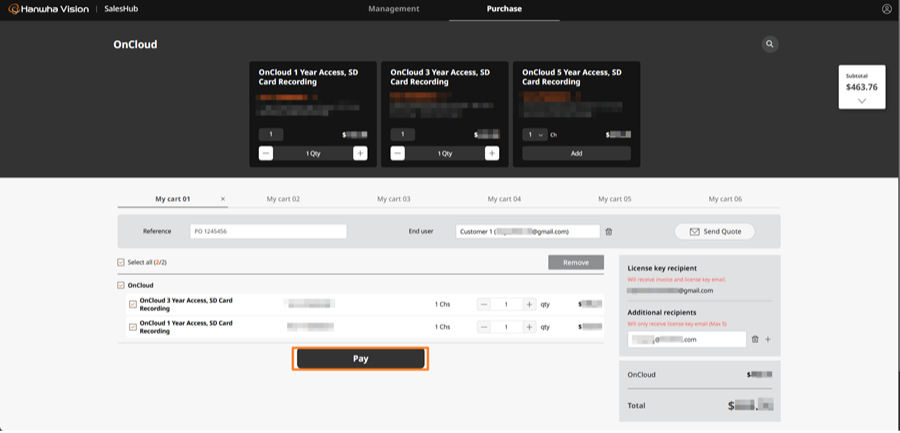Image resolution: width=900 pixels, height=433 pixels.
Task: Switch to My cart 04 tab
Action: point(505,199)
